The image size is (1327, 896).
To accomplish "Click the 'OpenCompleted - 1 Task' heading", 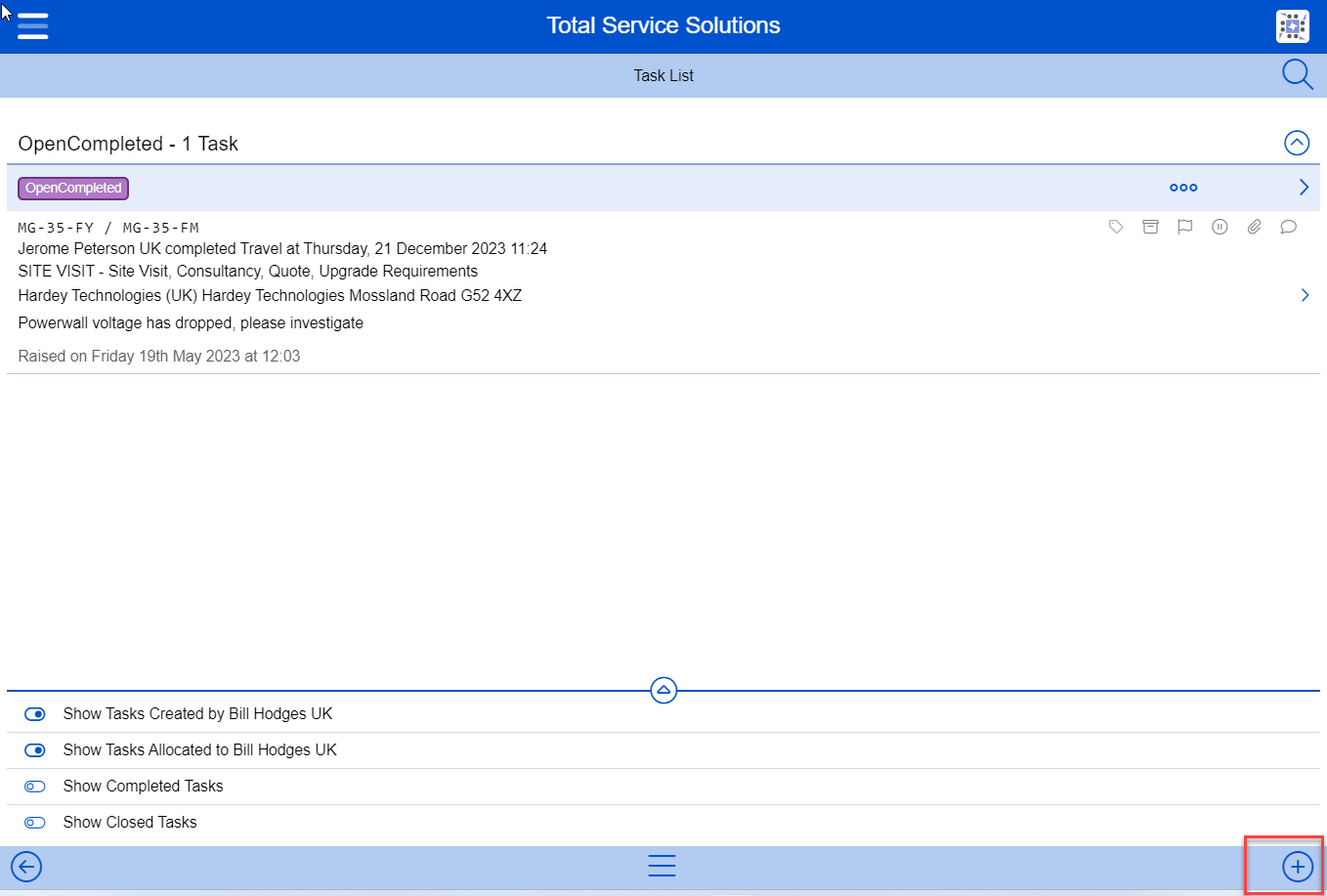I will point(128,144).
